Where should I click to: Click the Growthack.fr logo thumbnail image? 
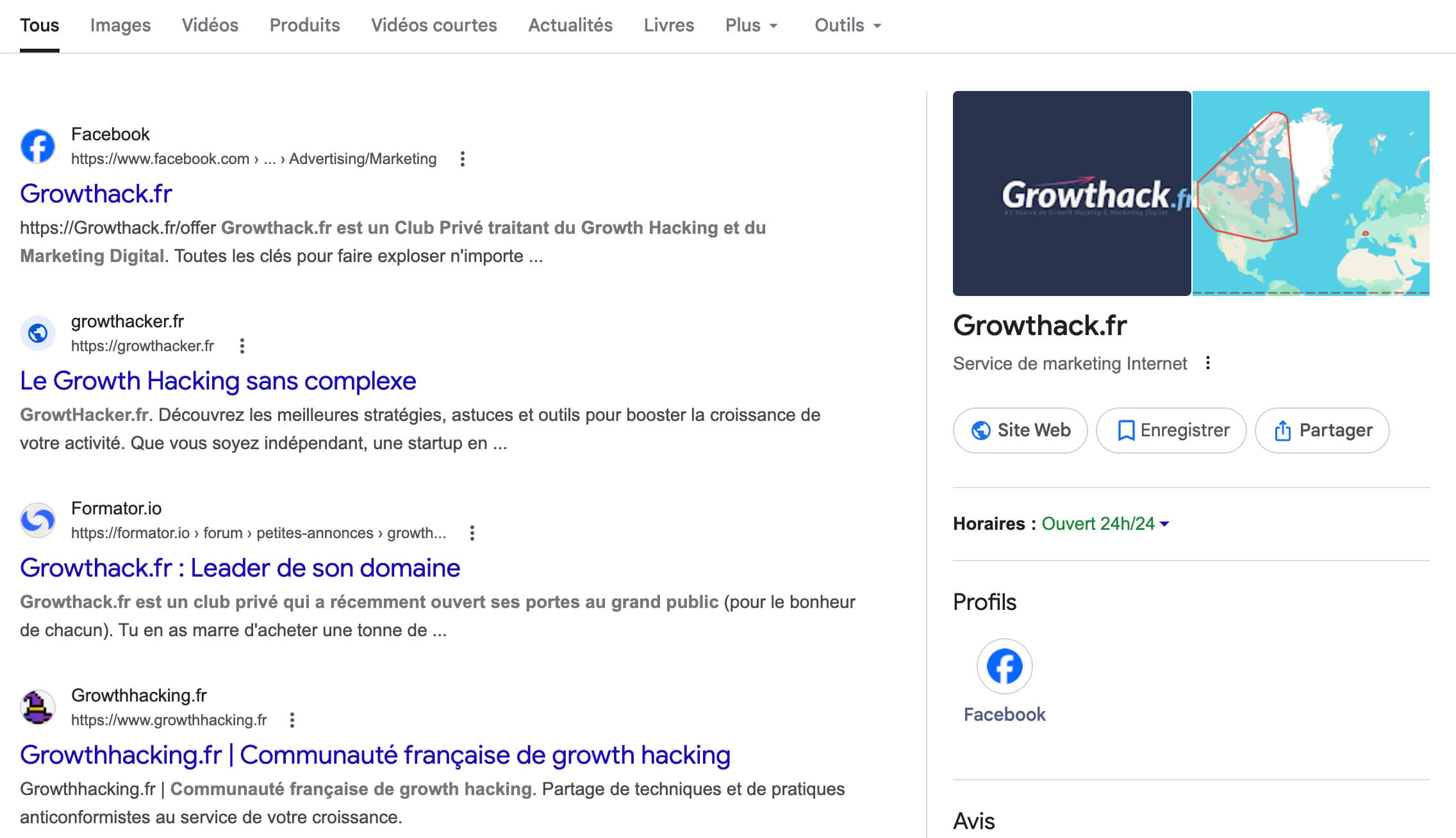[1071, 193]
